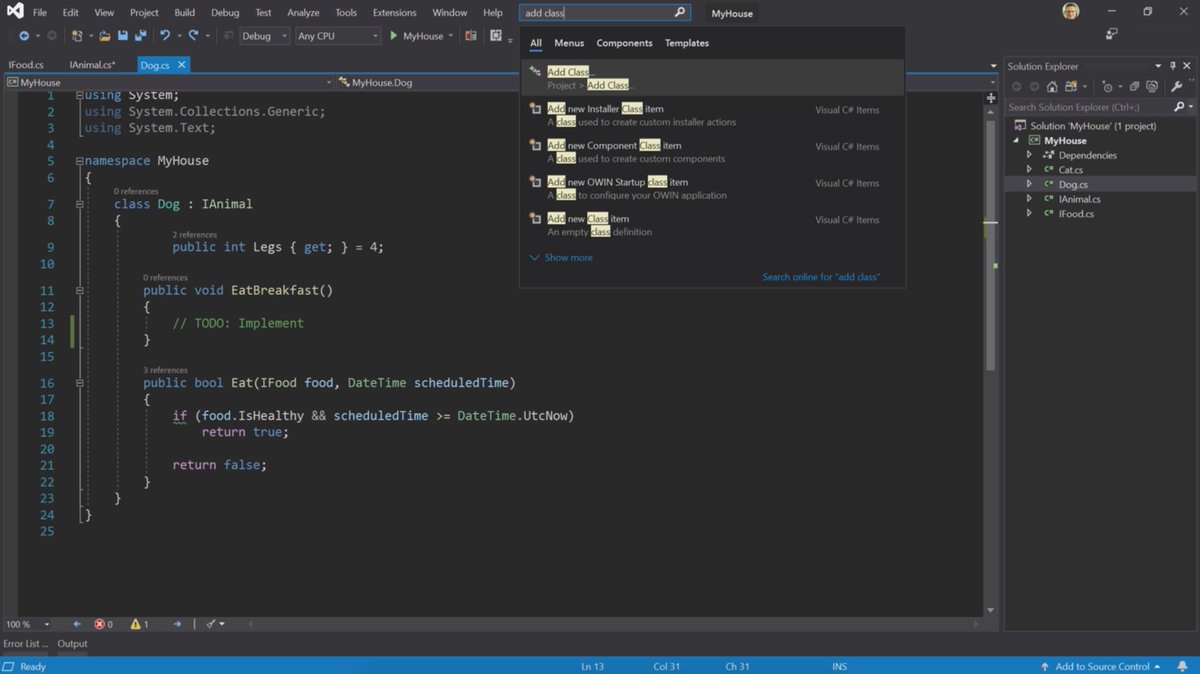This screenshot has height=674, width=1200.
Task: Click the search magnifier in quick launch box
Action: click(680, 13)
